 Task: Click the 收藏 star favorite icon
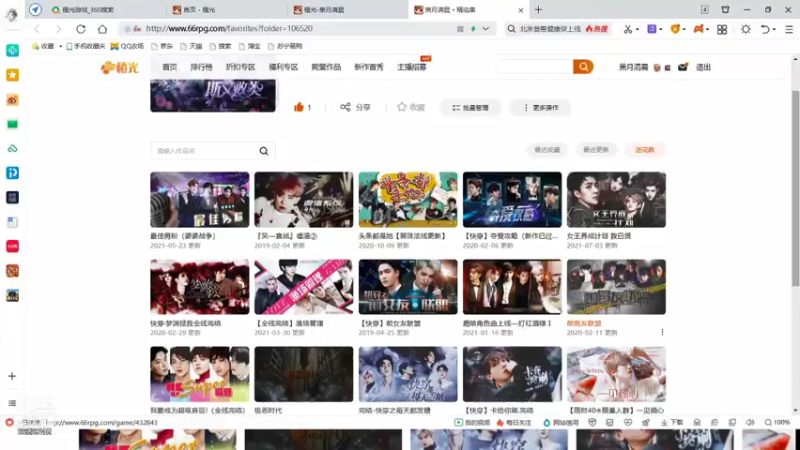pos(402,107)
